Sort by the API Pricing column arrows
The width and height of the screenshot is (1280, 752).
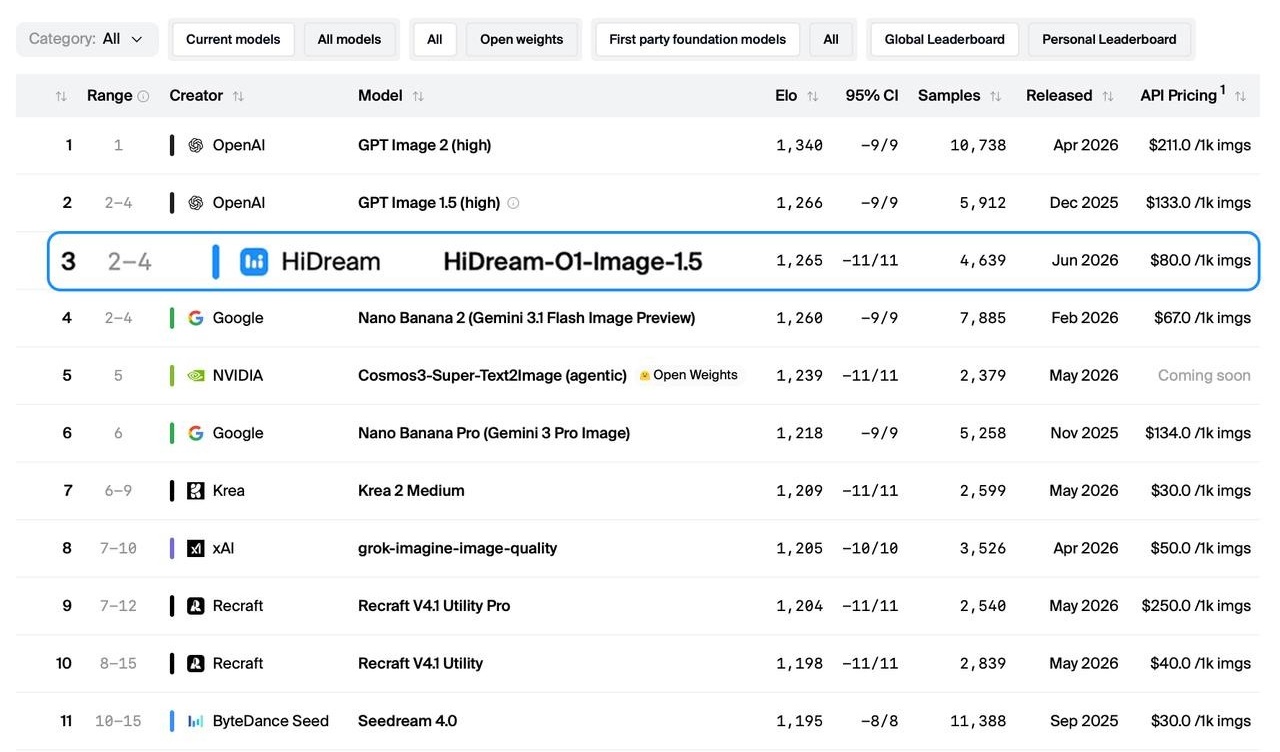coord(1240,96)
